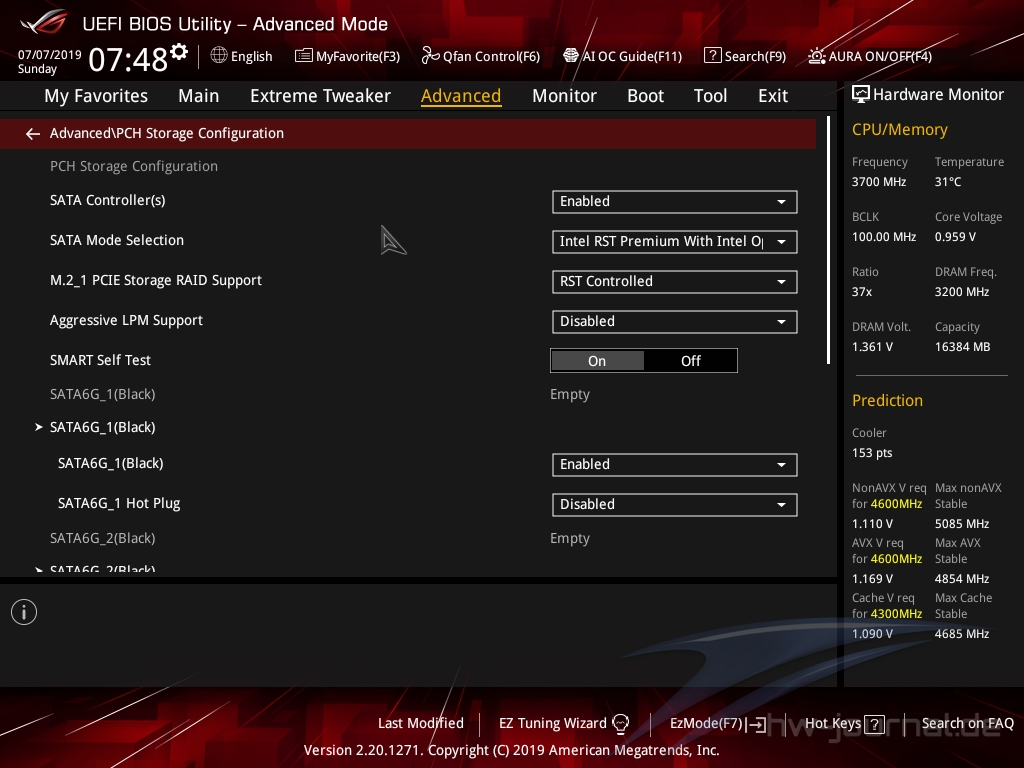
Task: Click the 0.959 V core voltage value
Action: tap(955, 236)
